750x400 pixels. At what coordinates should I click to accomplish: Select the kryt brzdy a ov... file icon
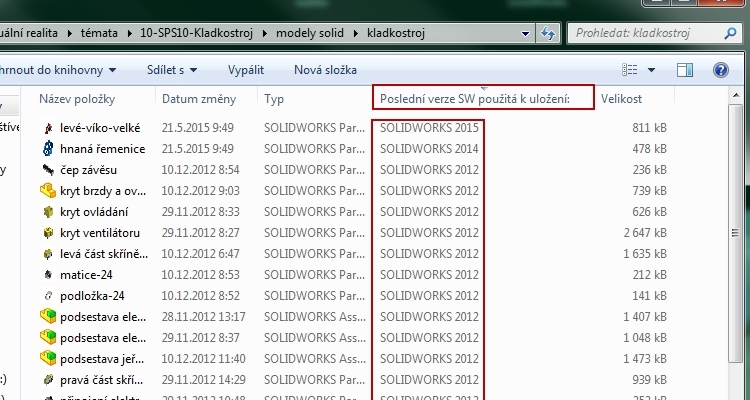[x=48, y=191]
